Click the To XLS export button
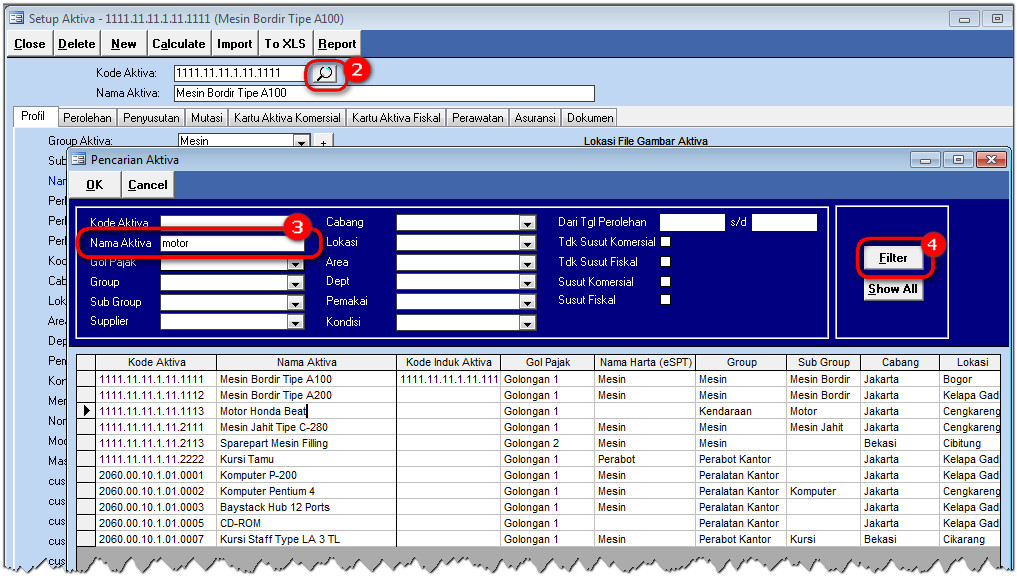Screen dimensions: 1017x582 pyautogui.click(x=285, y=44)
